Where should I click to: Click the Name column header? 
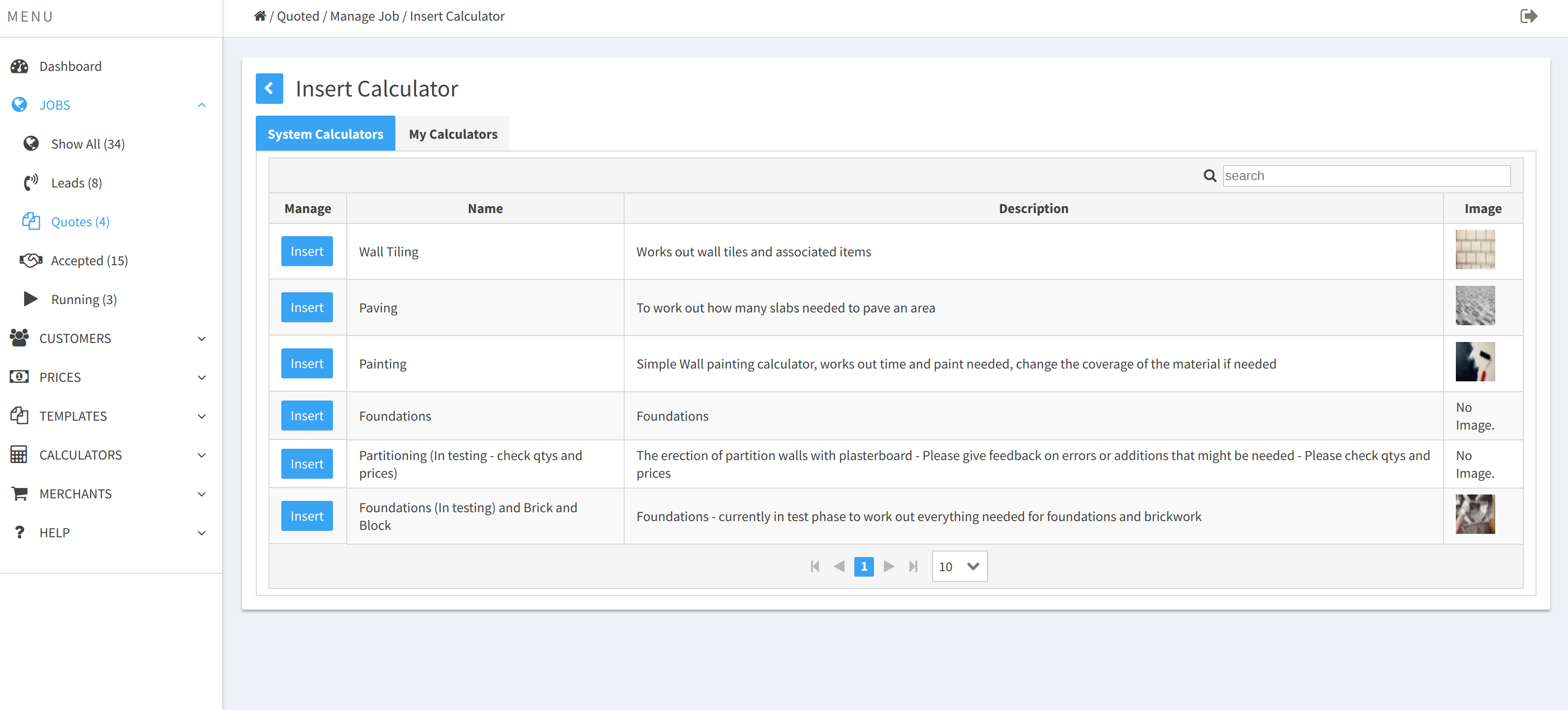coord(485,209)
